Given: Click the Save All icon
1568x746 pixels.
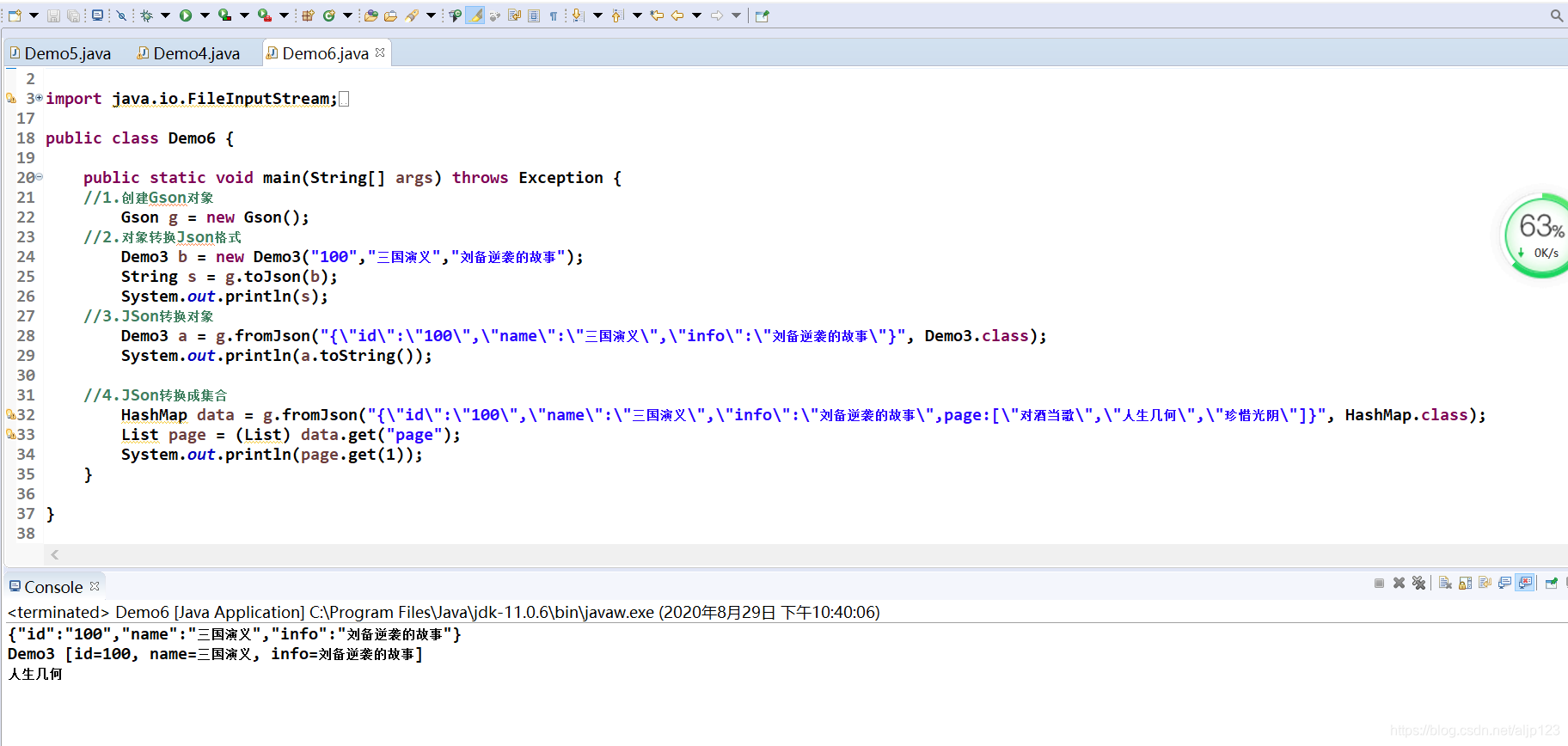Looking at the screenshot, I should [x=74, y=15].
